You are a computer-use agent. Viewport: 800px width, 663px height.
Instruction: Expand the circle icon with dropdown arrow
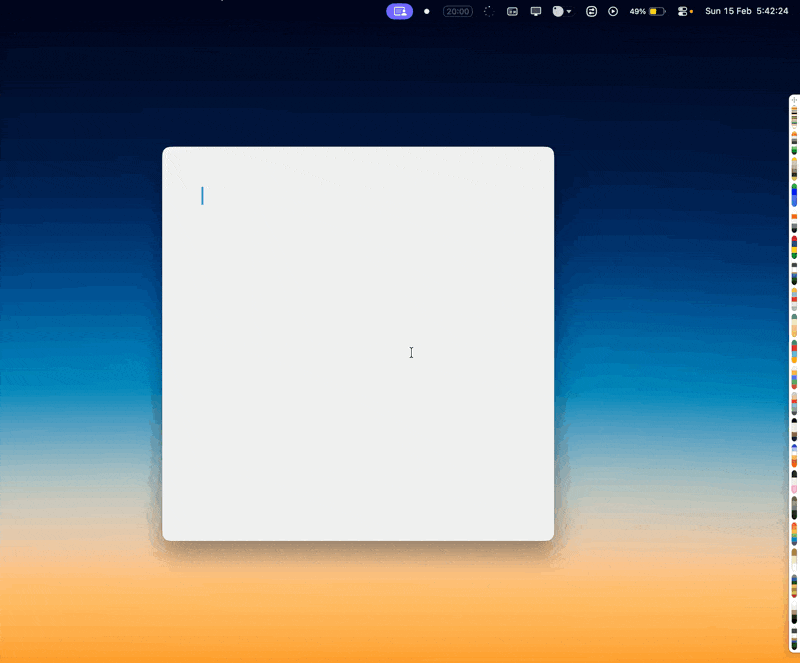pos(562,11)
